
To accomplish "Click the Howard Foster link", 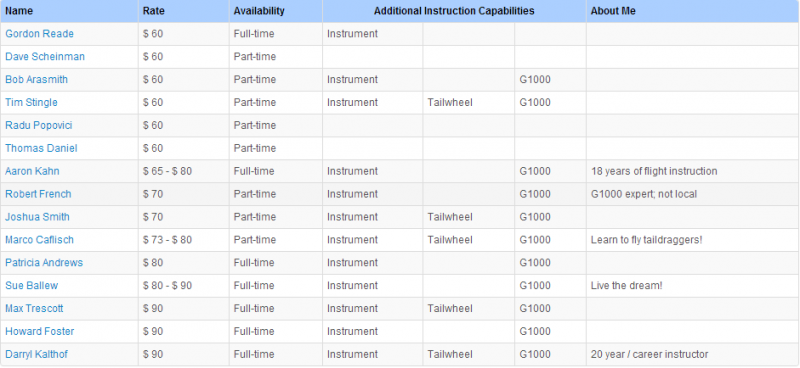I will coord(40,332).
